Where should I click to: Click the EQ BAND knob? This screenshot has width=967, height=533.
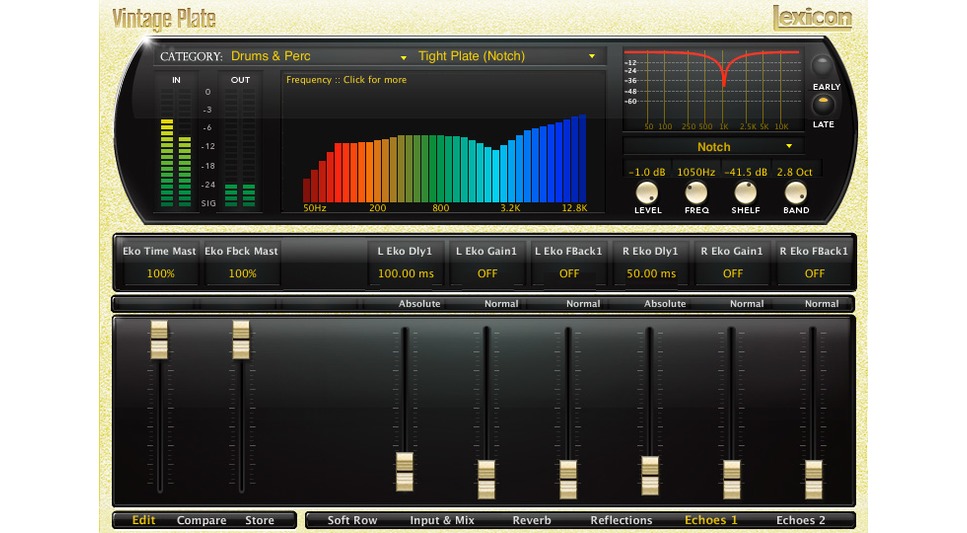(796, 193)
